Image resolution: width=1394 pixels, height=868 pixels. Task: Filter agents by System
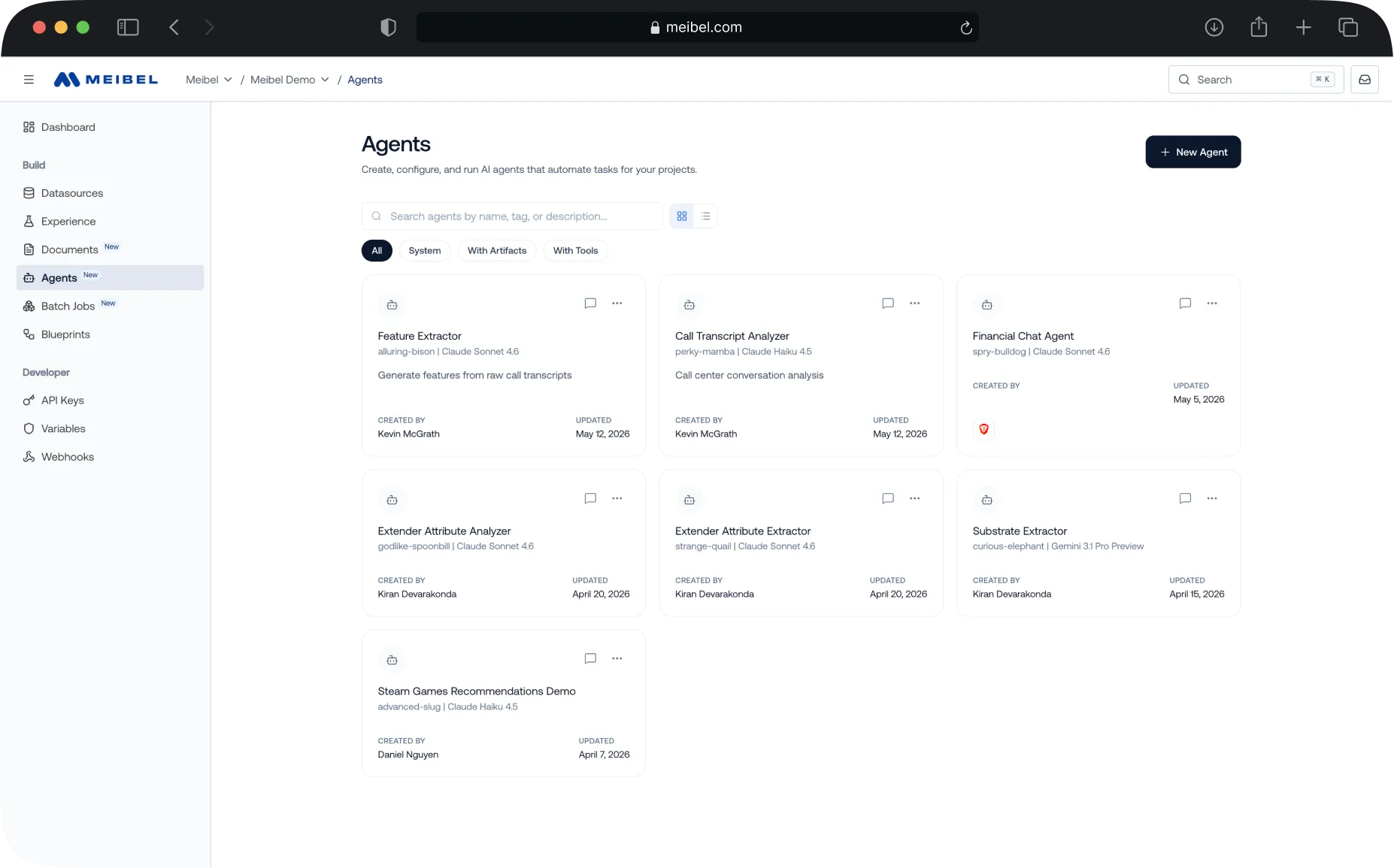pyautogui.click(x=425, y=251)
